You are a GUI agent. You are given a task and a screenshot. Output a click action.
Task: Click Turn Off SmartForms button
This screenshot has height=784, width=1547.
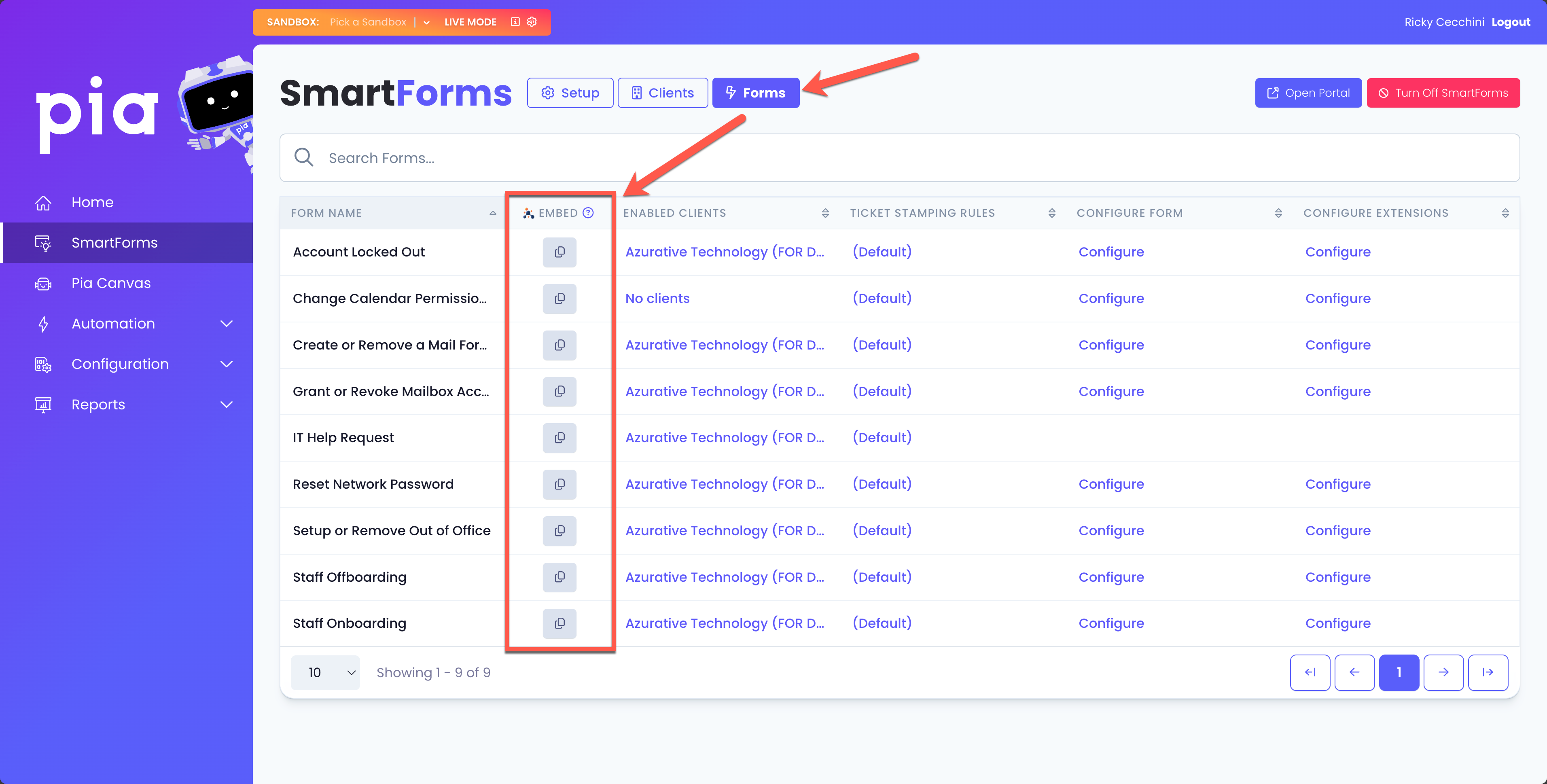point(1443,93)
